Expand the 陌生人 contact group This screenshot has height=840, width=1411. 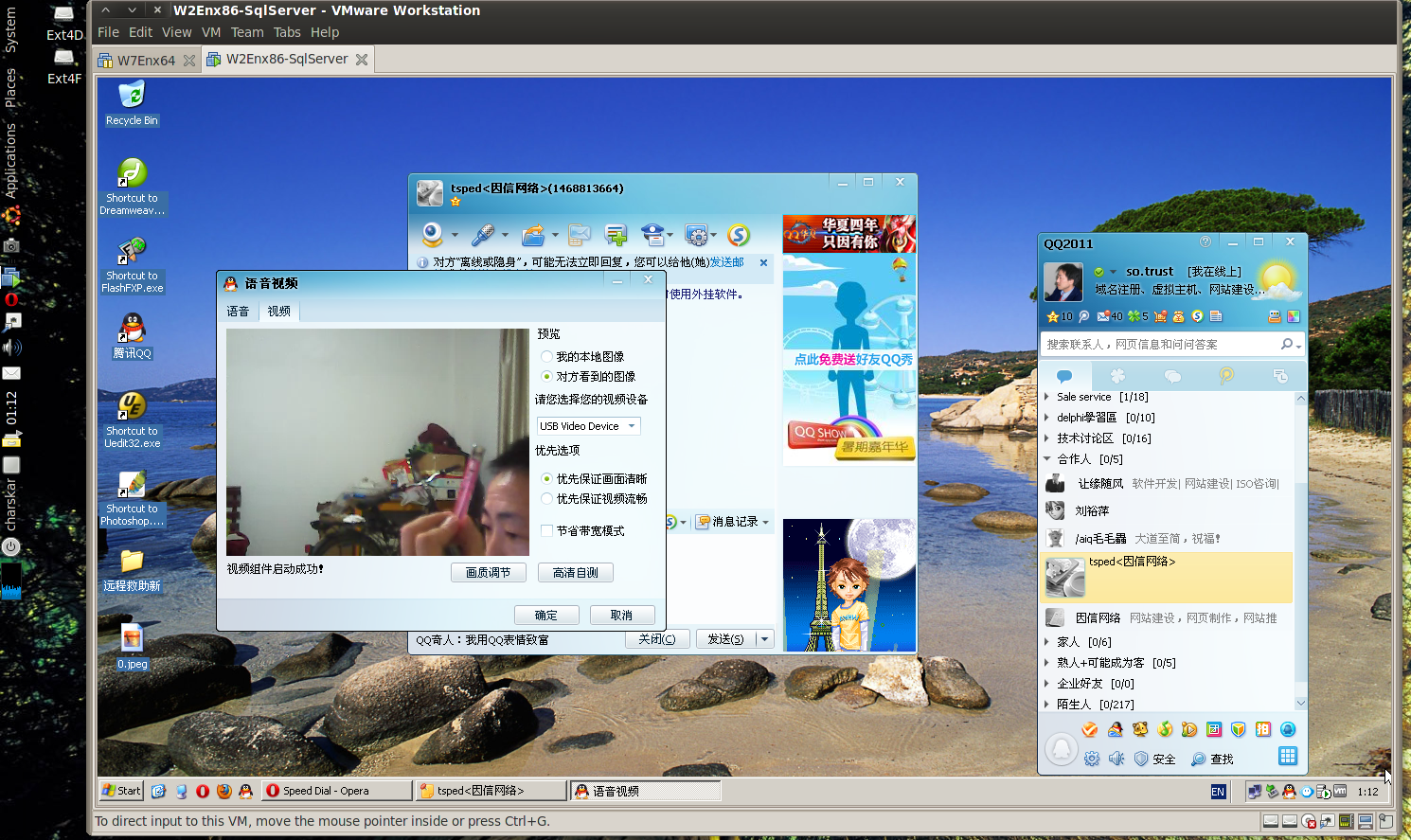(x=1046, y=705)
